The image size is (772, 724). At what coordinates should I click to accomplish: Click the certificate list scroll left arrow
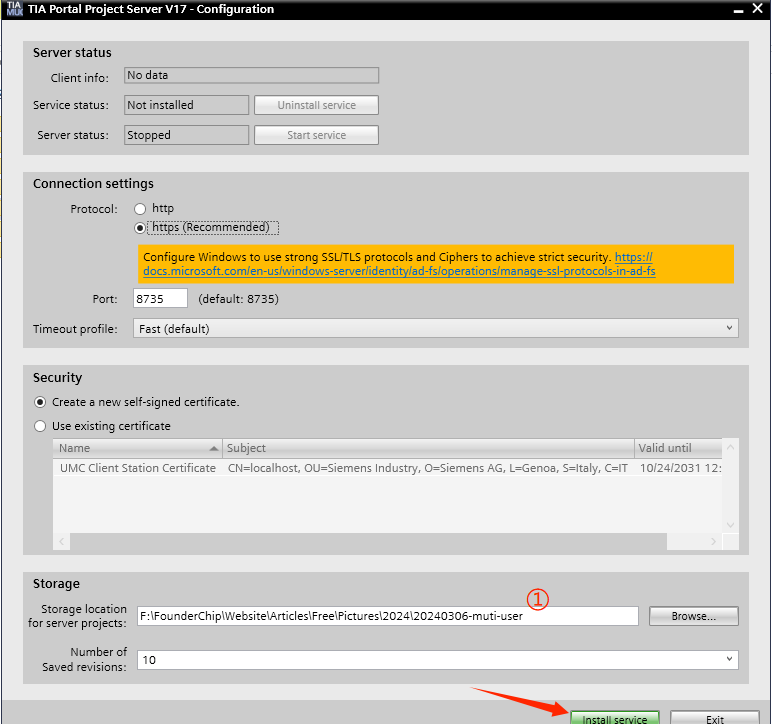(62, 541)
